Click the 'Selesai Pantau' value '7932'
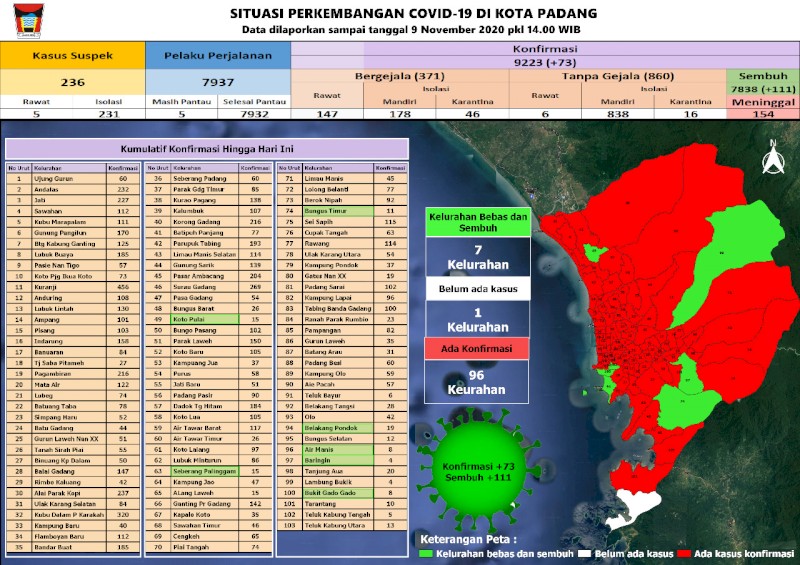Image resolution: width=800 pixels, height=565 pixels. [254, 114]
